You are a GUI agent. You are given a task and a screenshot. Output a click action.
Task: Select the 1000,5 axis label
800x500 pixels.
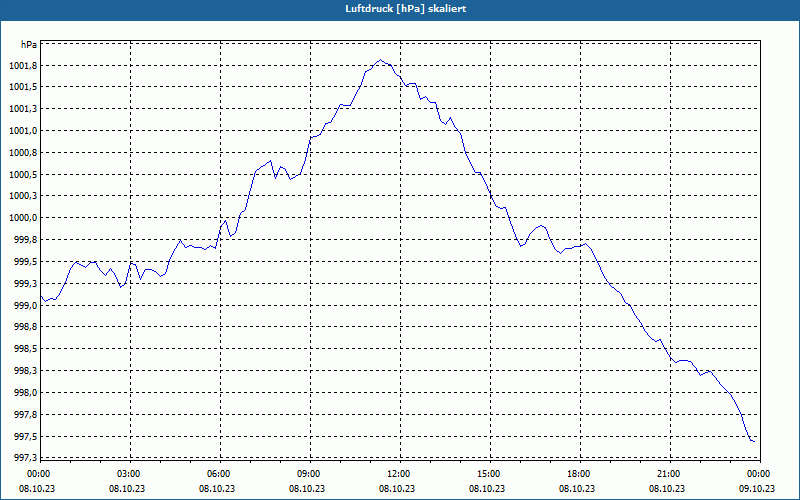pyautogui.click(x=23, y=175)
